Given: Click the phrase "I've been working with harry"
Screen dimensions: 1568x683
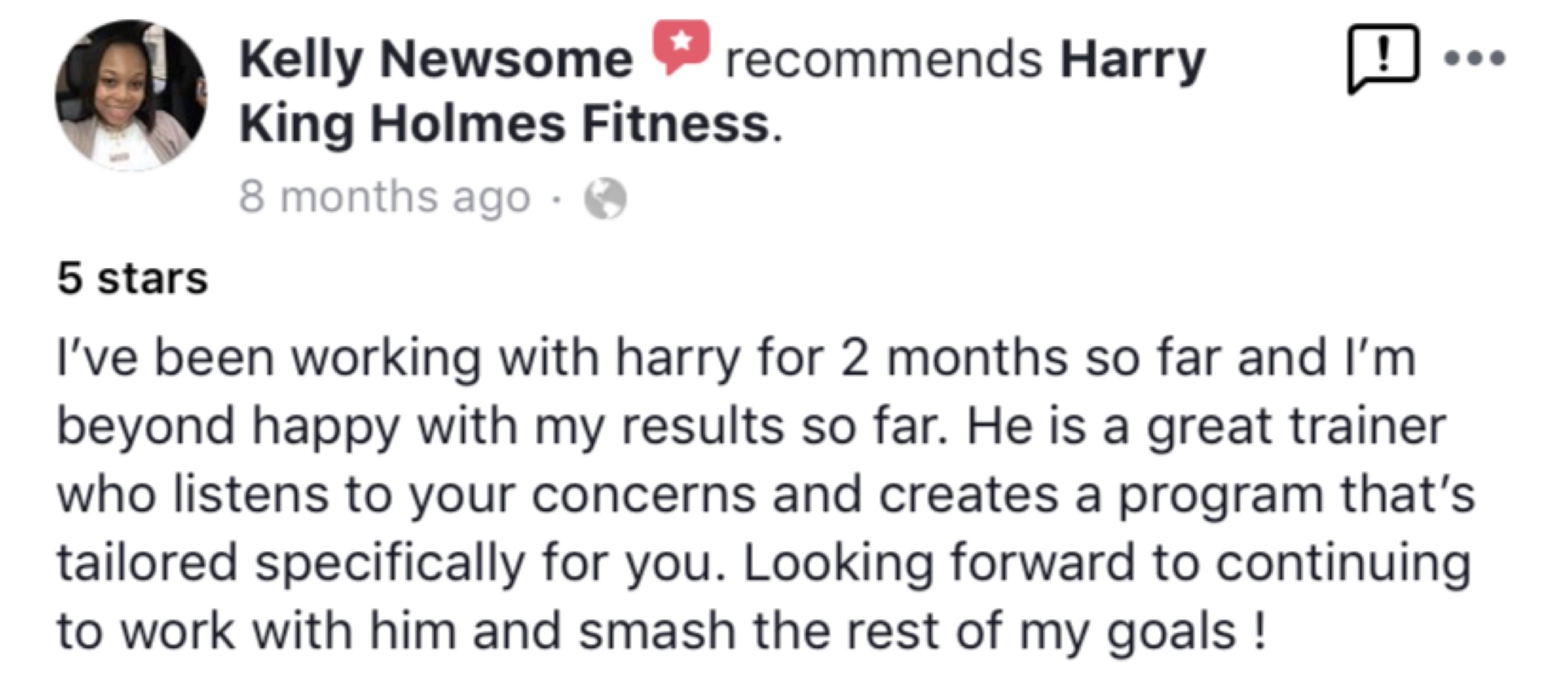Looking at the screenshot, I should (x=397, y=358).
